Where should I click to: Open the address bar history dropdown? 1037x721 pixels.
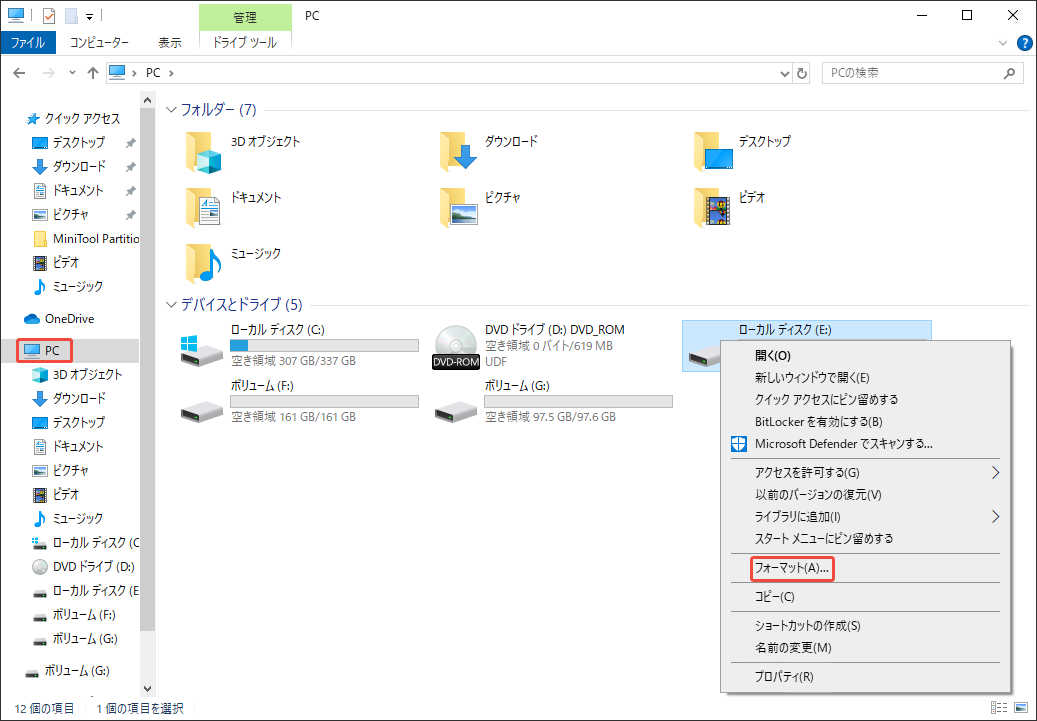click(x=784, y=73)
